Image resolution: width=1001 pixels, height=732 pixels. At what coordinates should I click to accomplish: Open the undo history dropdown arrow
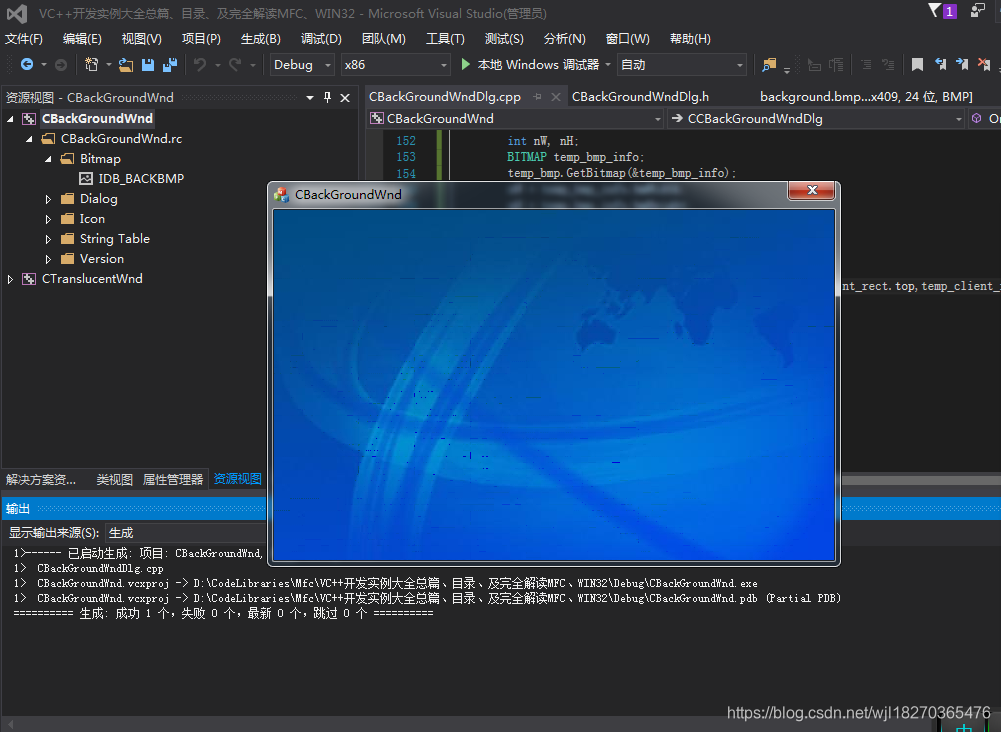coord(218,65)
